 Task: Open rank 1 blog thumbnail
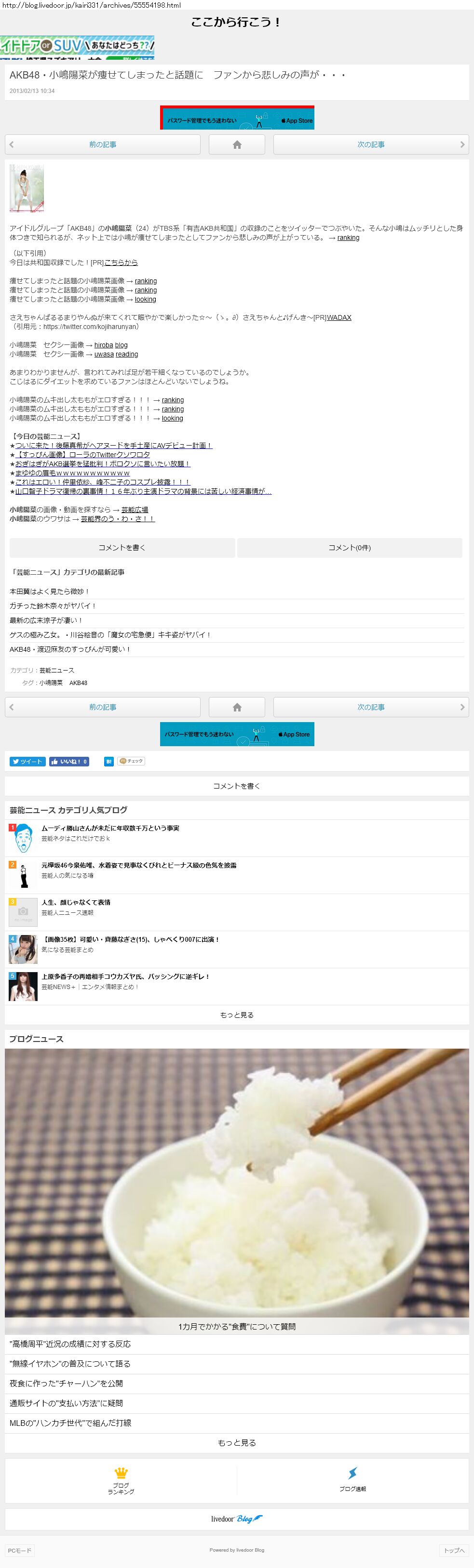point(23,838)
